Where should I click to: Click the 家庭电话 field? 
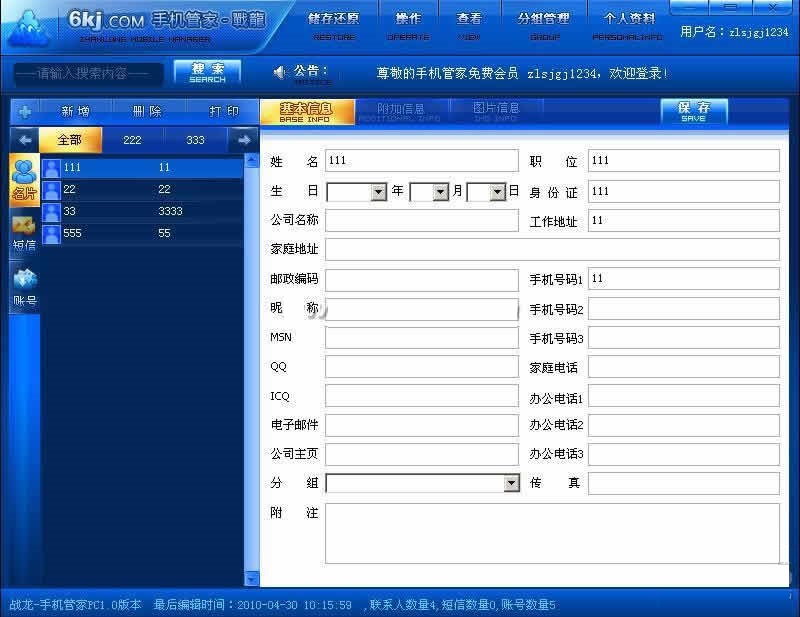tap(684, 367)
